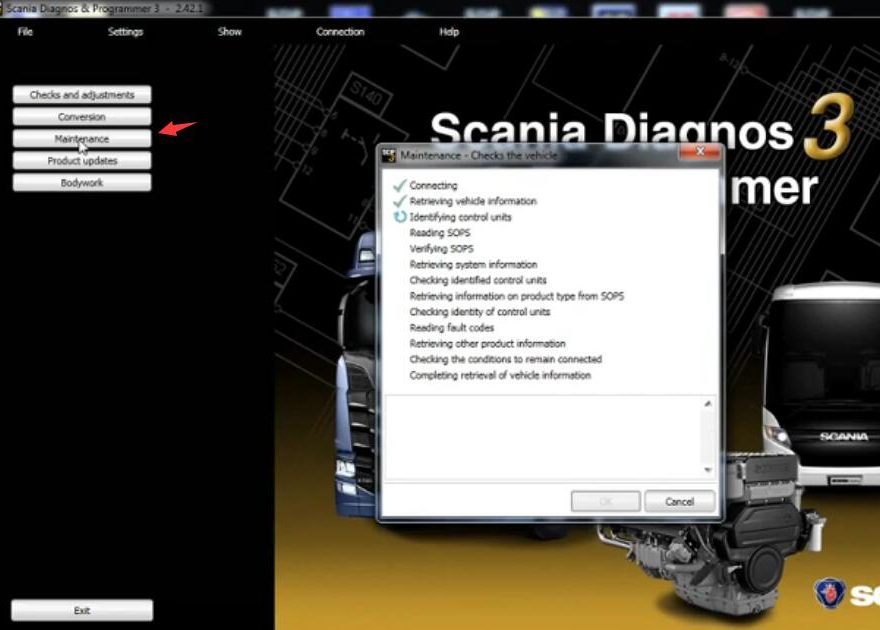Click the 'Verifying SOPS' step
880x630 pixels.
coord(441,249)
